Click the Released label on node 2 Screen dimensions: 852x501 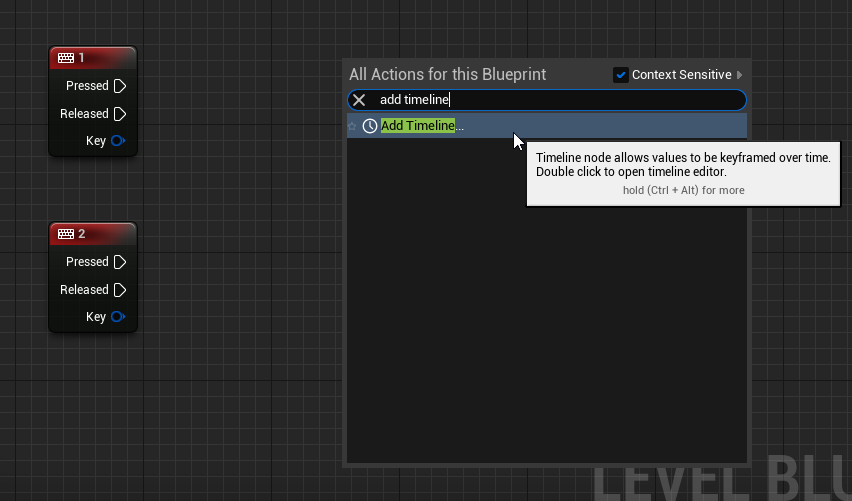(84, 290)
